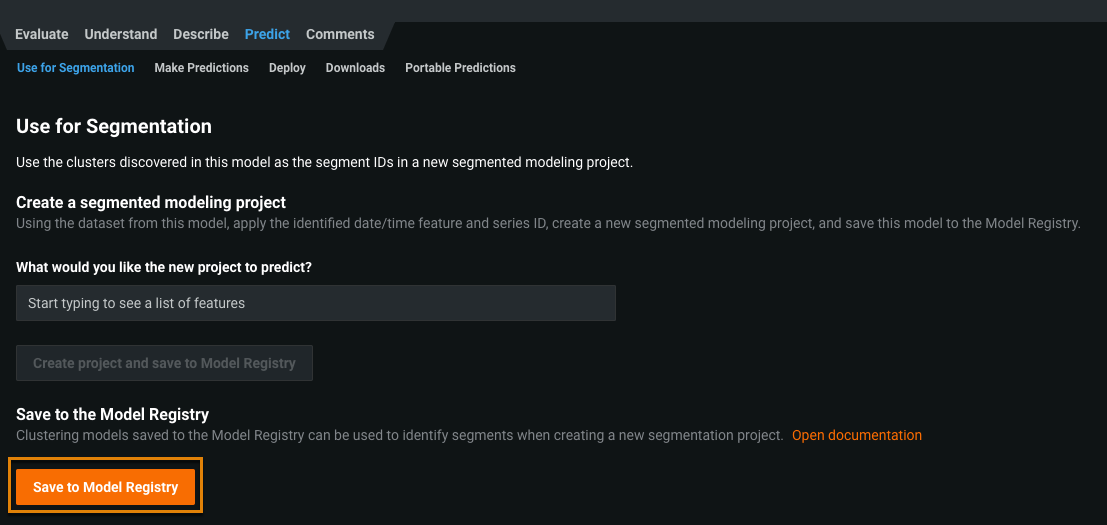
Task: Open the Make Predictions sub-tab
Action: pos(201,68)
